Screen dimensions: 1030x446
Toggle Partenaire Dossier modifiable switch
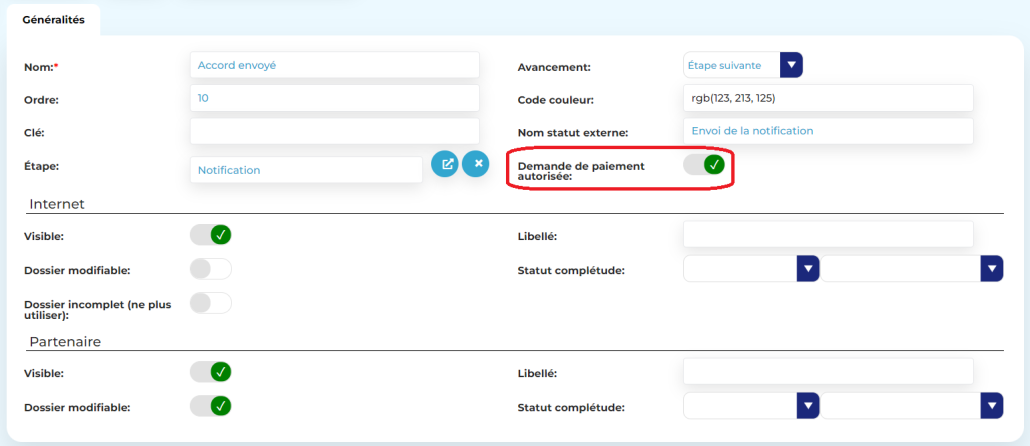(x=211, y=406)
